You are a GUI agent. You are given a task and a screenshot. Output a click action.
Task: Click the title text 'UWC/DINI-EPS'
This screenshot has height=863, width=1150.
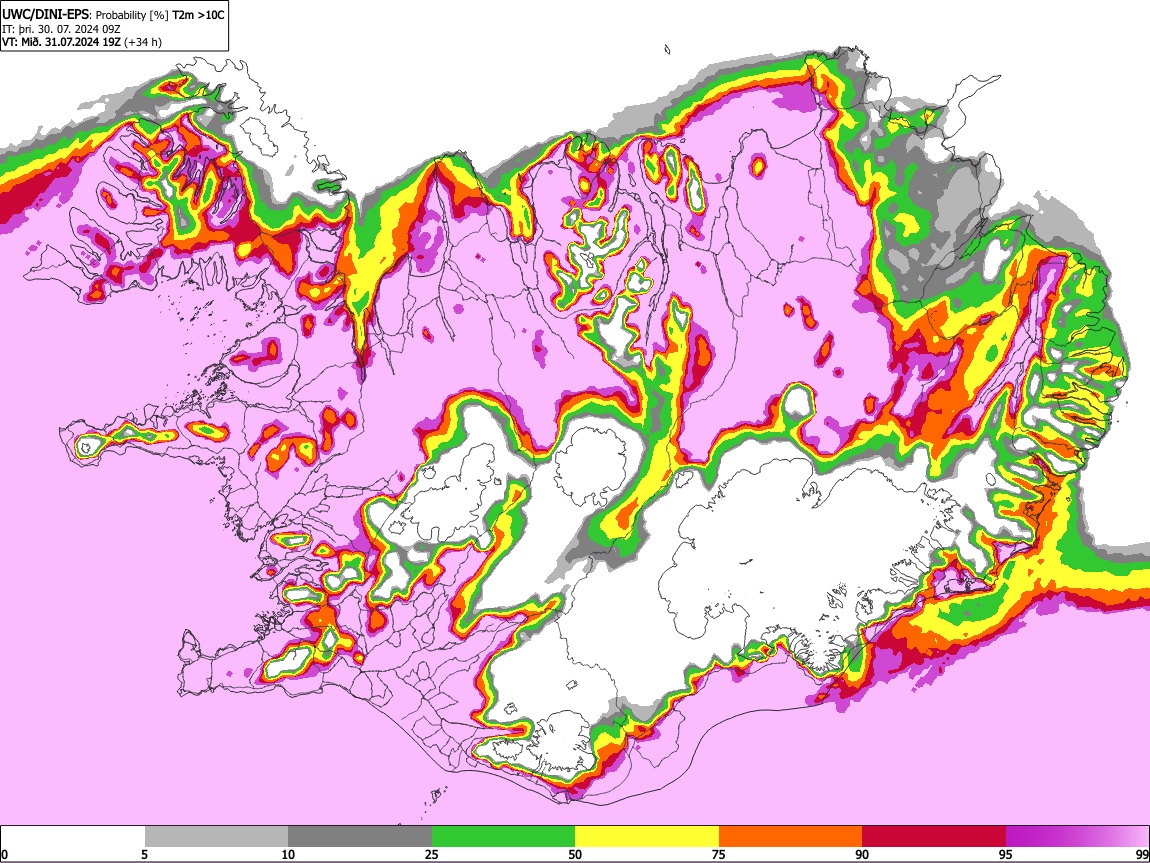click(46, 15)
